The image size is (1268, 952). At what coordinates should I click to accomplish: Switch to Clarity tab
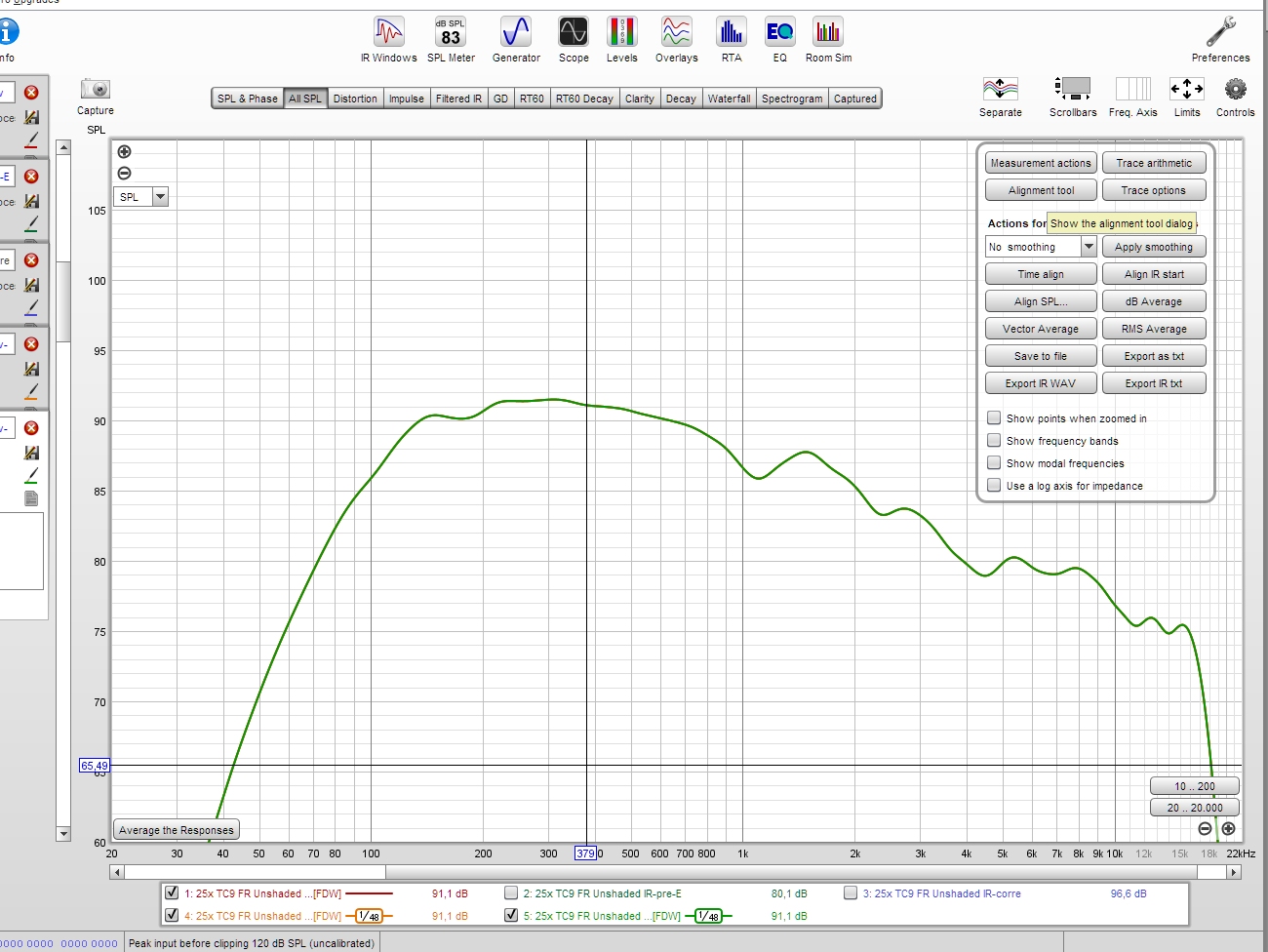(640, 99)
